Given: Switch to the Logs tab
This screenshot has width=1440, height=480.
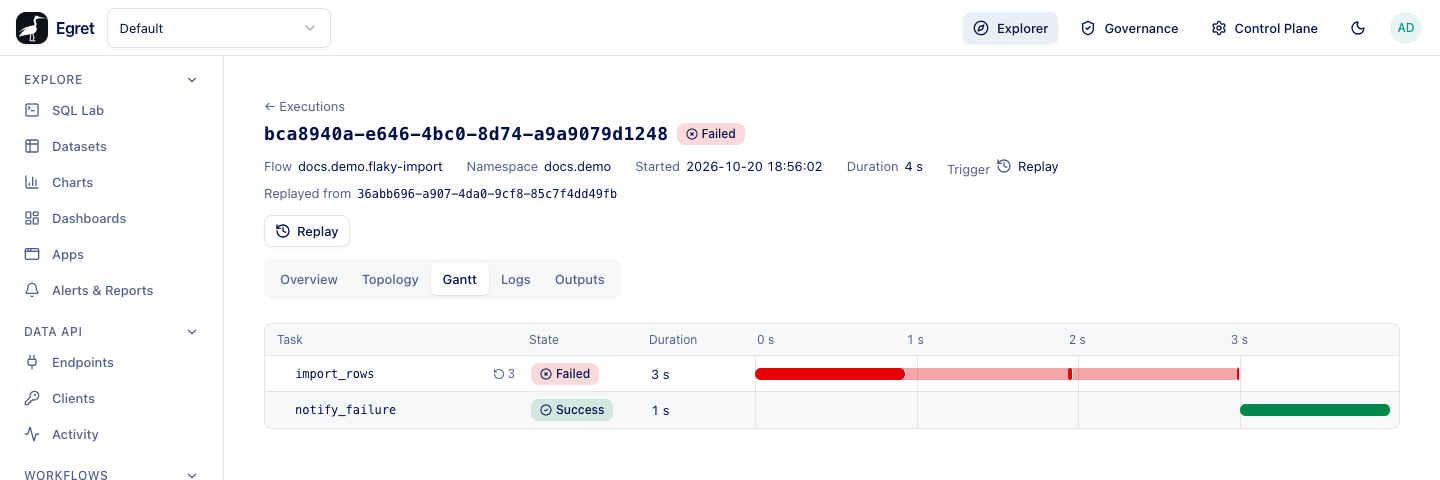Looking at the screenshot, I should point(516,280).
